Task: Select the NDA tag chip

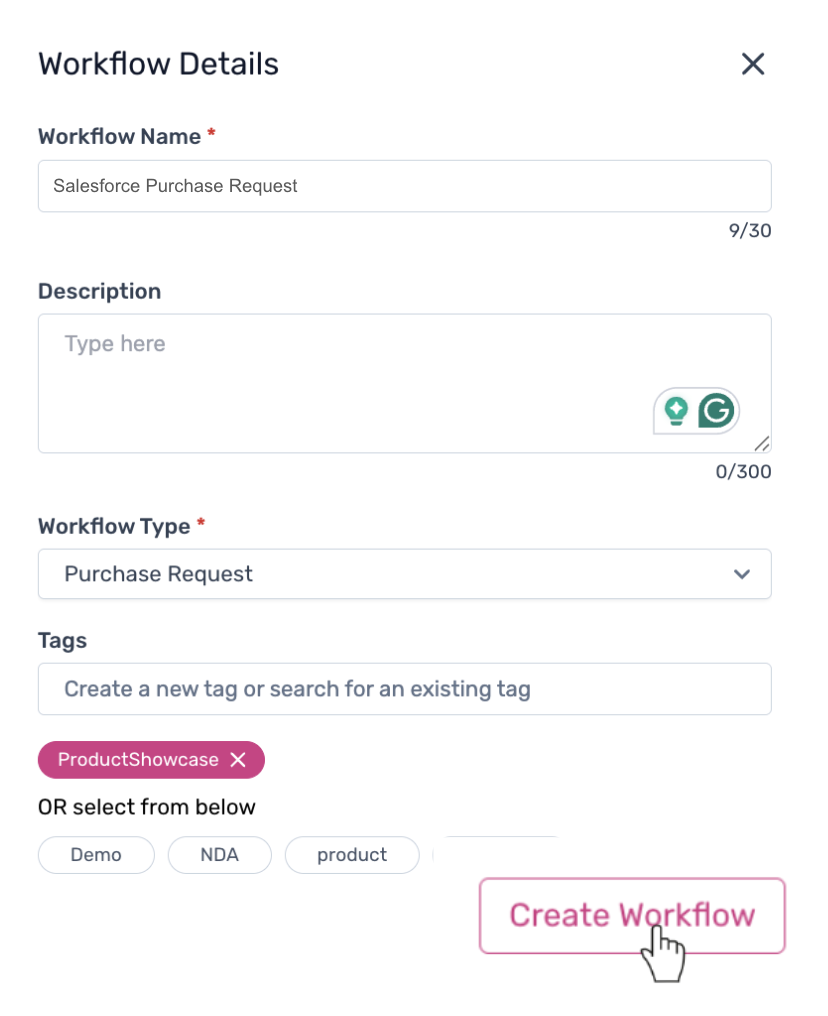Action: coord(219,855)
